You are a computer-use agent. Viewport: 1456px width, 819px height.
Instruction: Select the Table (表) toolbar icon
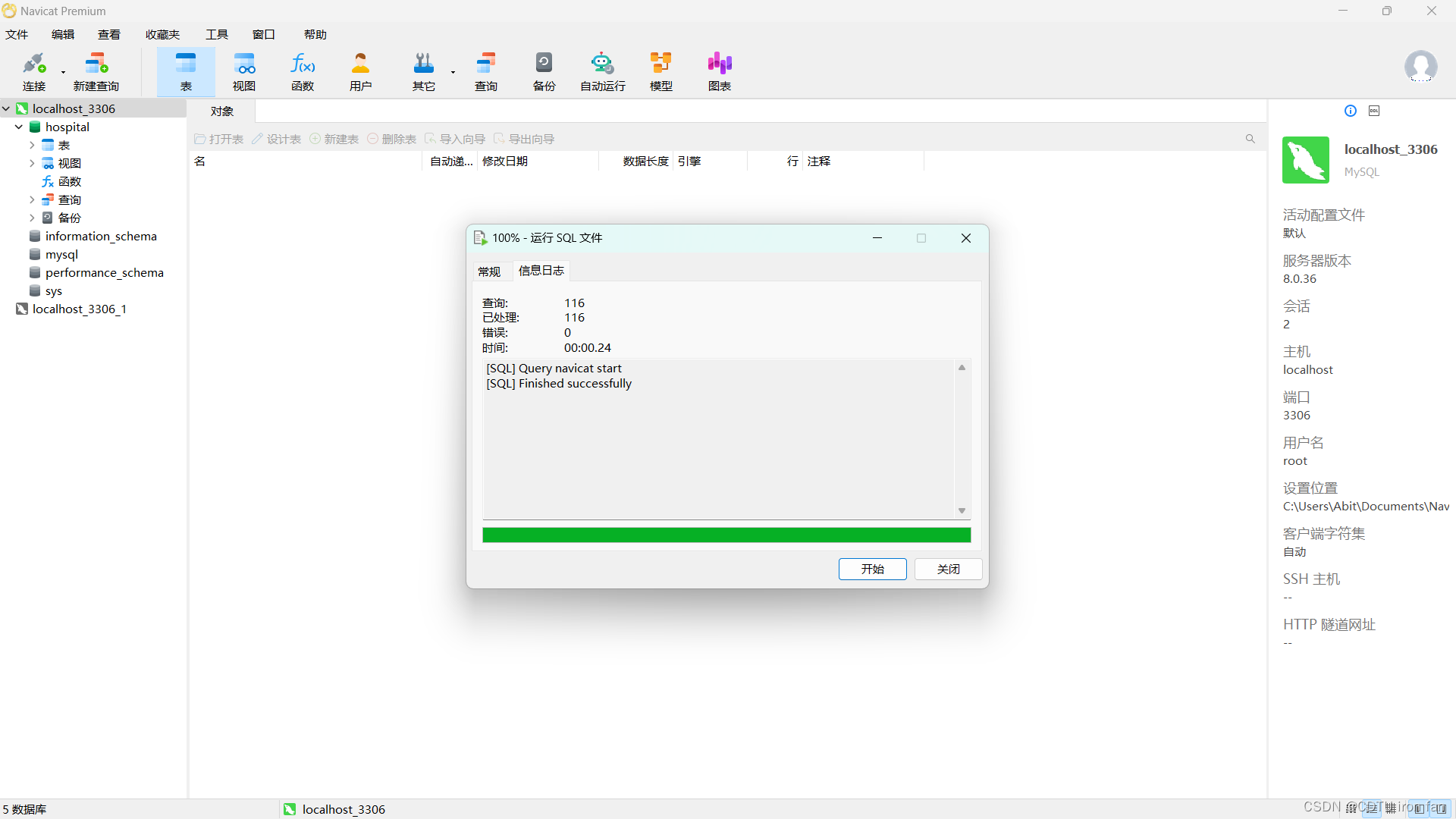point(186,72)
